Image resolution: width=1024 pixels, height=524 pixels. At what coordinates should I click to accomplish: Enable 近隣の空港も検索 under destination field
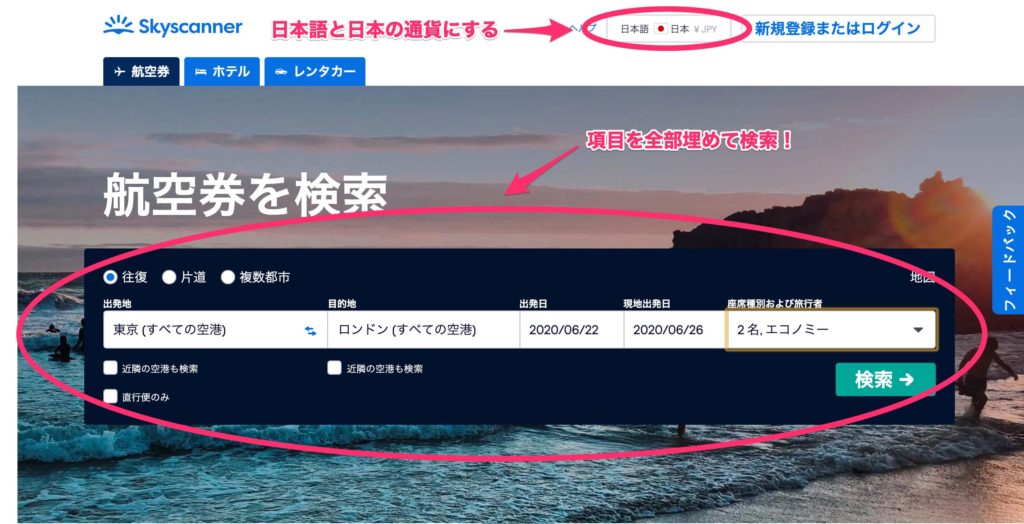click(334, 368)
